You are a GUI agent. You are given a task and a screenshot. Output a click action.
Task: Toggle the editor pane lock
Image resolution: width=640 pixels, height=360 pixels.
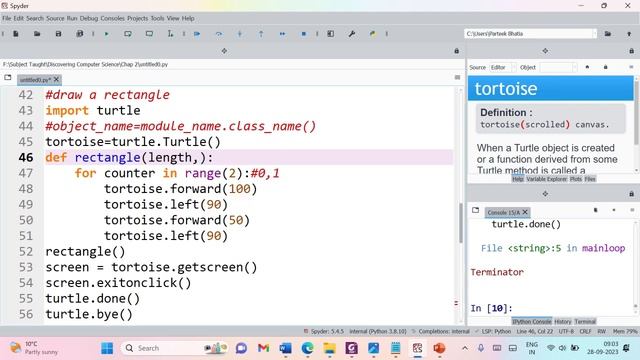click(x=457, y=51)
